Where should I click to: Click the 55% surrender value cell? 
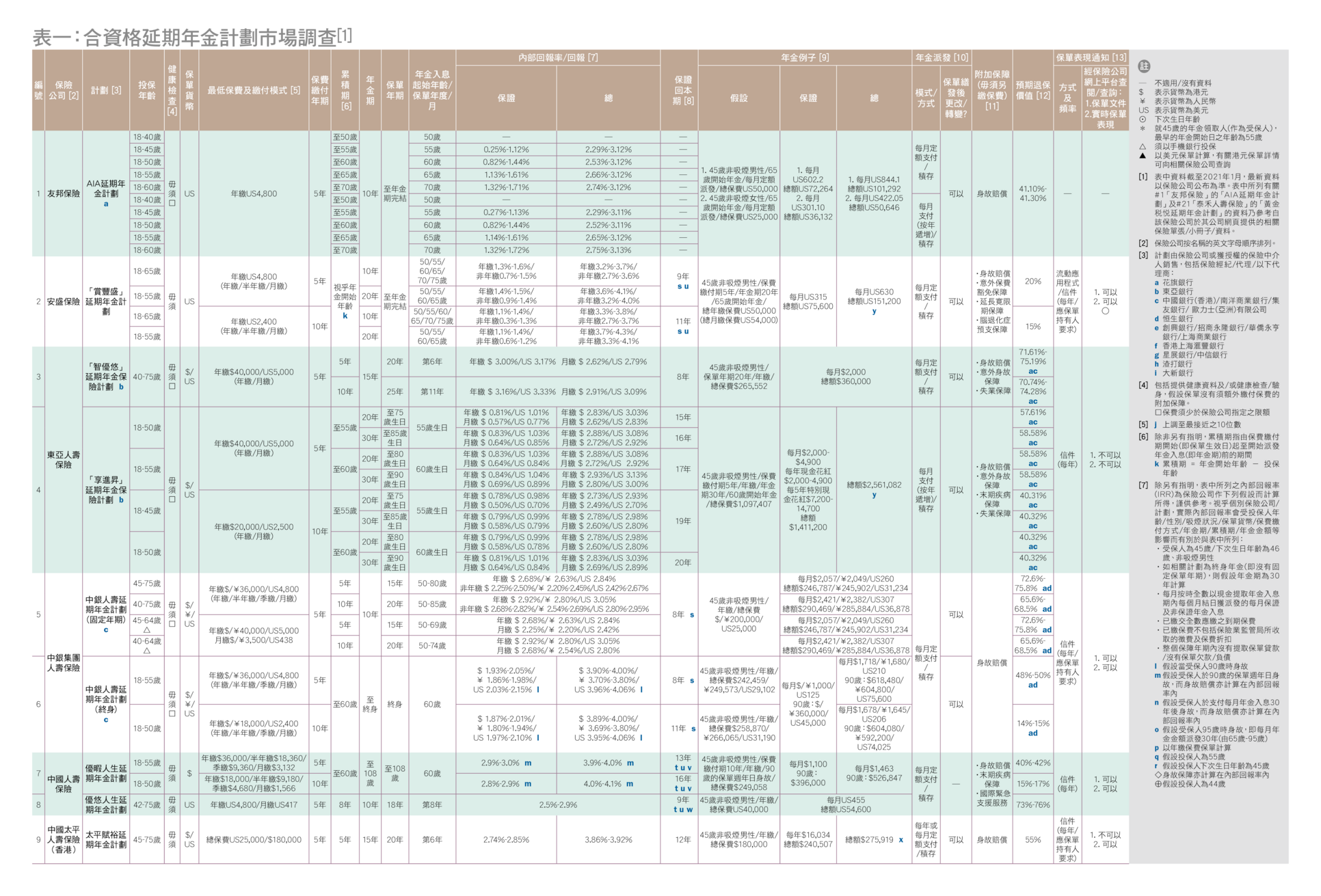1032,839
